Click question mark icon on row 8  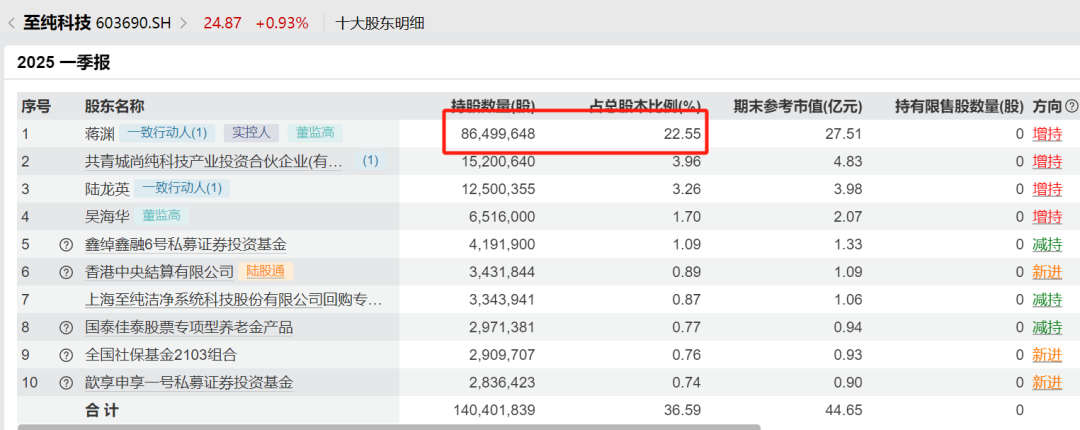pos(66,327)
